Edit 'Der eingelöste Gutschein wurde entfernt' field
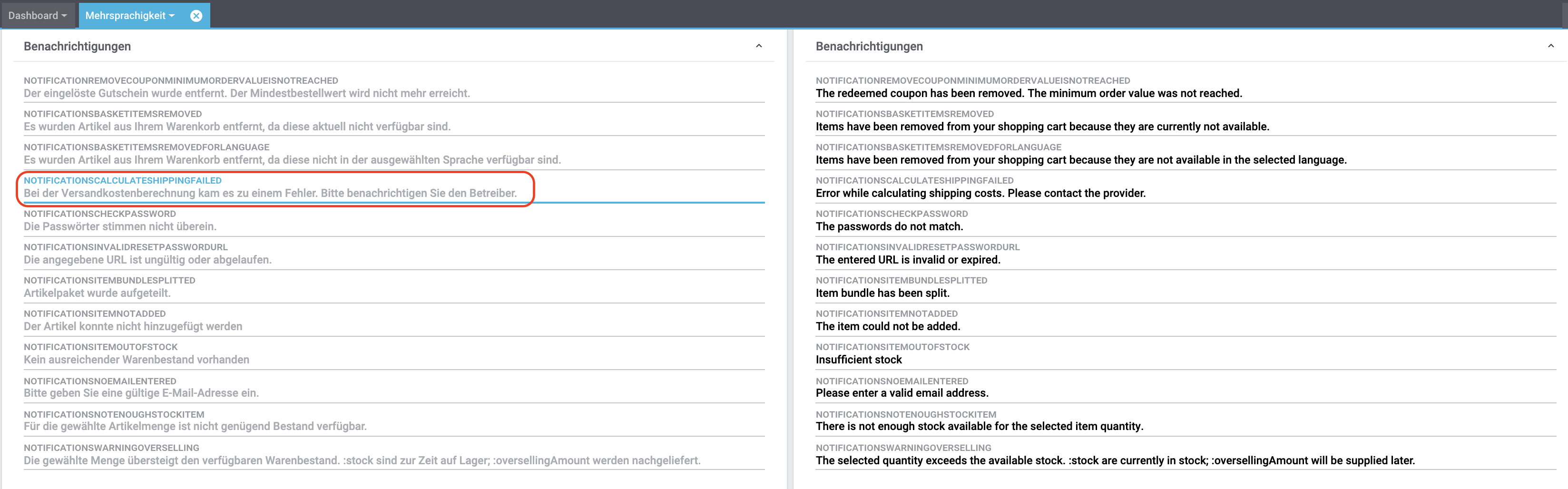This screenshot has height=489, width=1568. [393, 93]
